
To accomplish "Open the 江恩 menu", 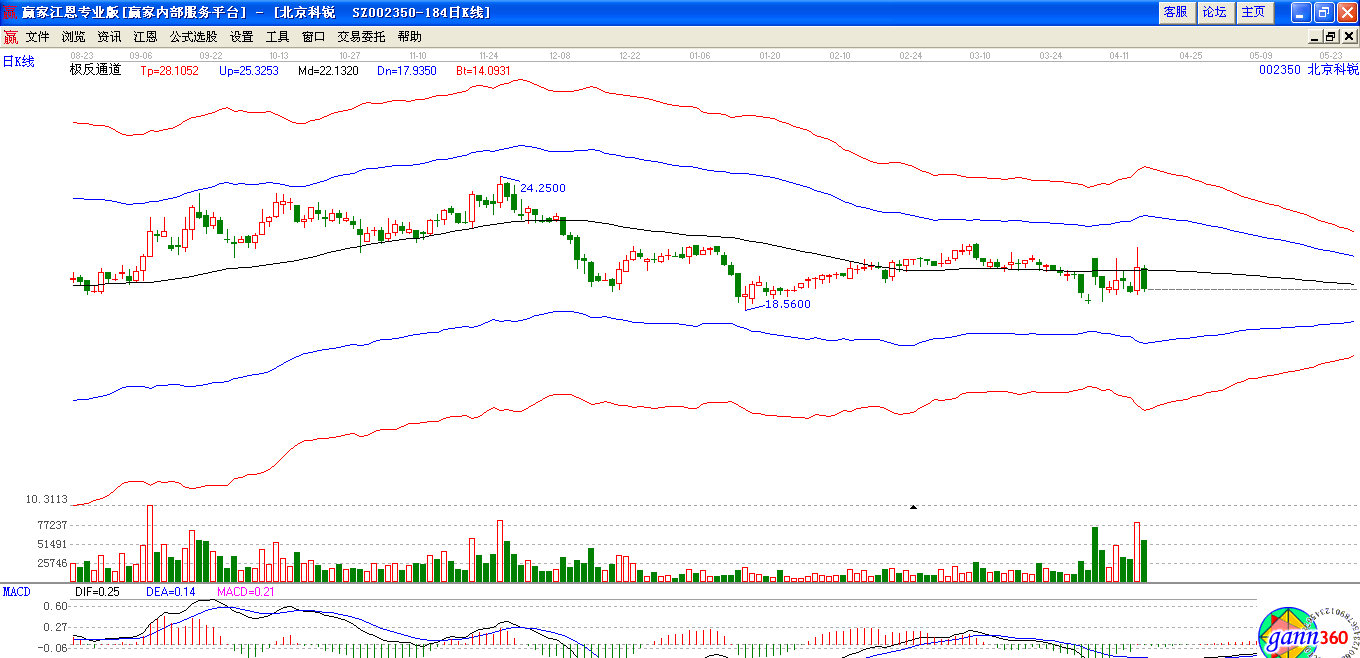I will click(x=145, y=37).
